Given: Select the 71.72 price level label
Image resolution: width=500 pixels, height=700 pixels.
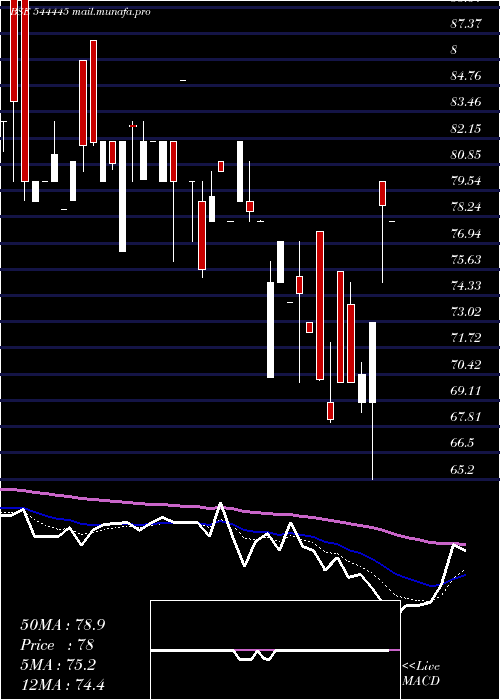Looking at the screenshot, I should click(x=466, y=338).
